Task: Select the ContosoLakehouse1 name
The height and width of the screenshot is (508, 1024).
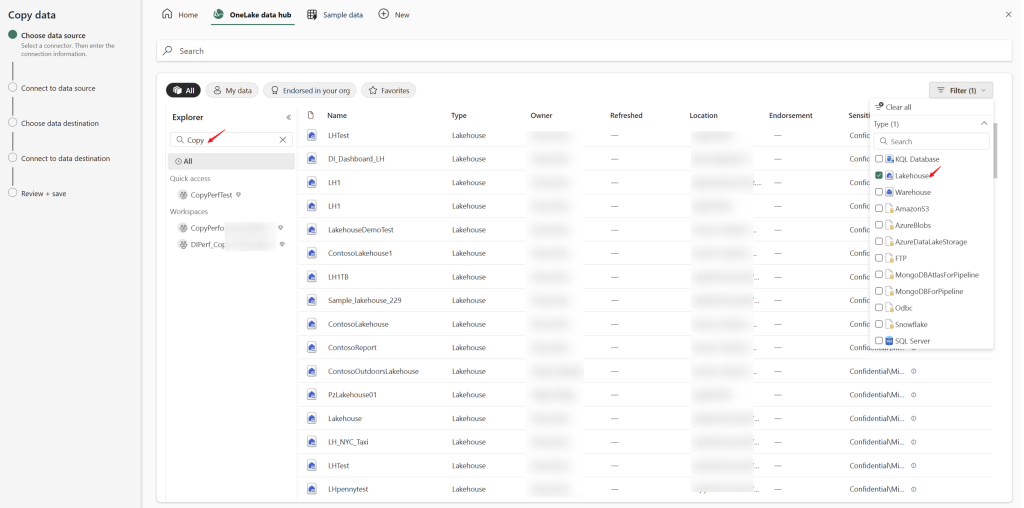Action: (x=360, y=253)
